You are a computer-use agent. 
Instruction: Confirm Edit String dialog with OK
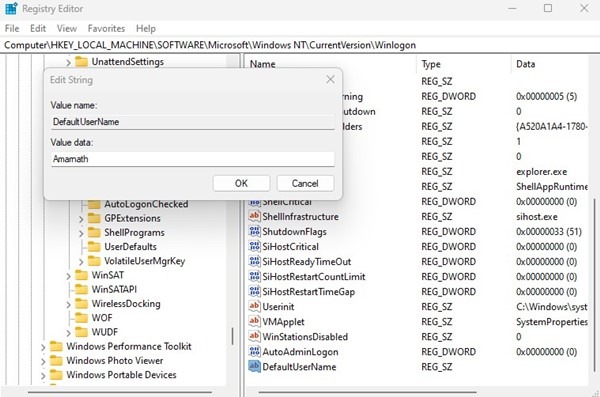[241, 183]
